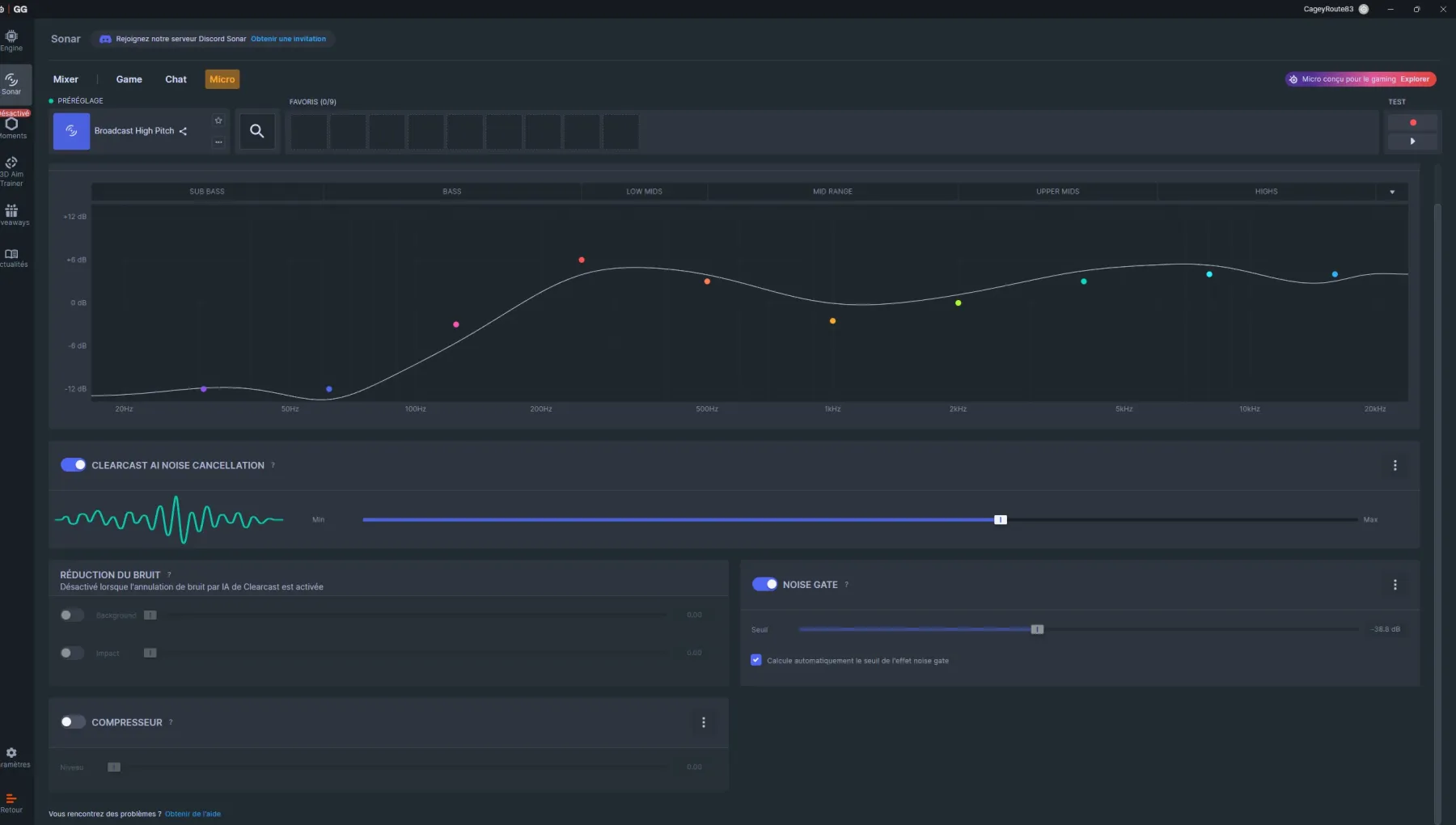This screenshot has width=1456, height=825.
Task: Disable ClearCast AI Noise Cancellation toggle
Action: 74,465
